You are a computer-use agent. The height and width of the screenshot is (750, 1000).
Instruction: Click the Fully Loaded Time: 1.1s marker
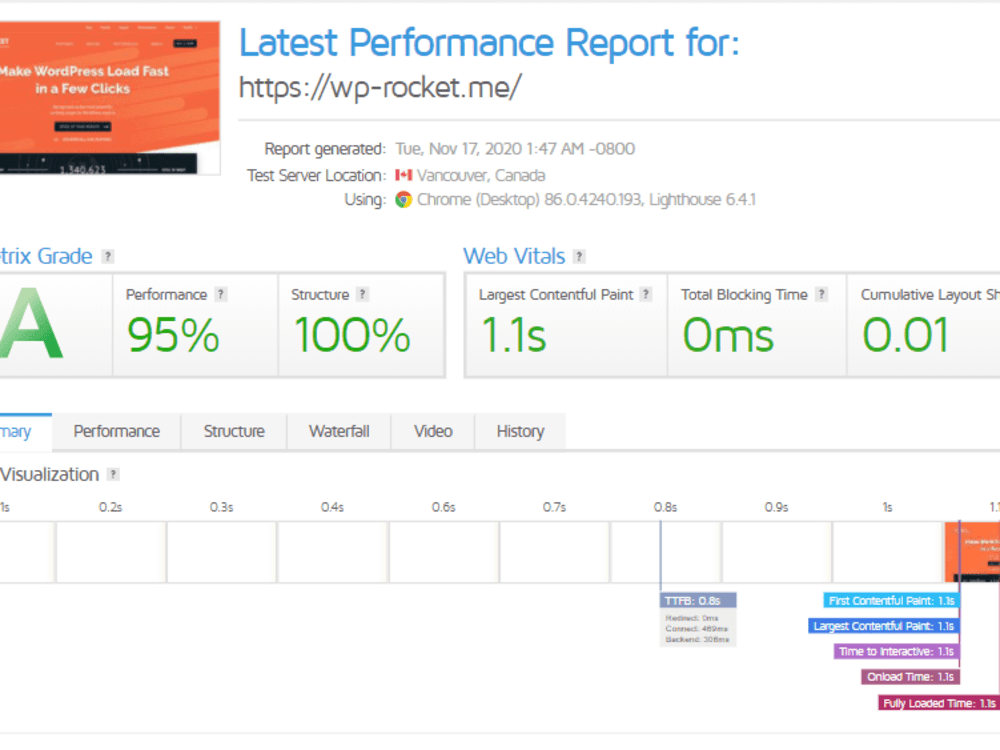[x=939, y=703]
